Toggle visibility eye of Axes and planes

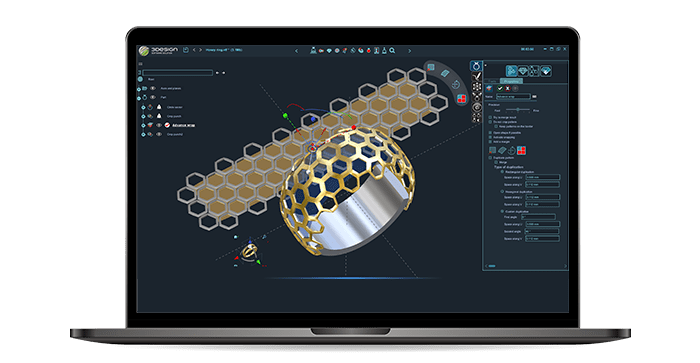(153, 88)
